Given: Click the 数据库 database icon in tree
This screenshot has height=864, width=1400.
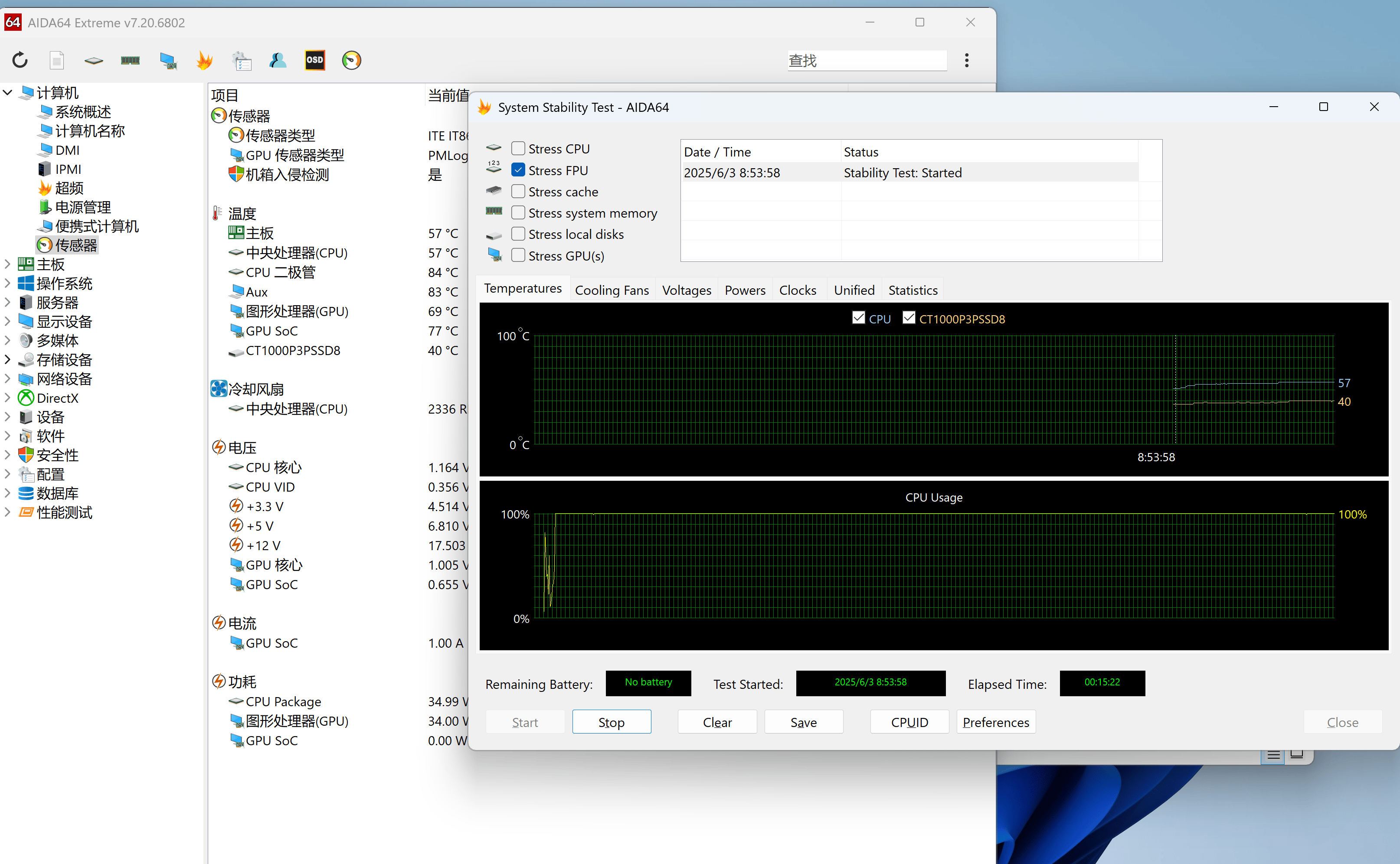Looking at the screenshot, I should pyautogui.click(x=26, y=493).
